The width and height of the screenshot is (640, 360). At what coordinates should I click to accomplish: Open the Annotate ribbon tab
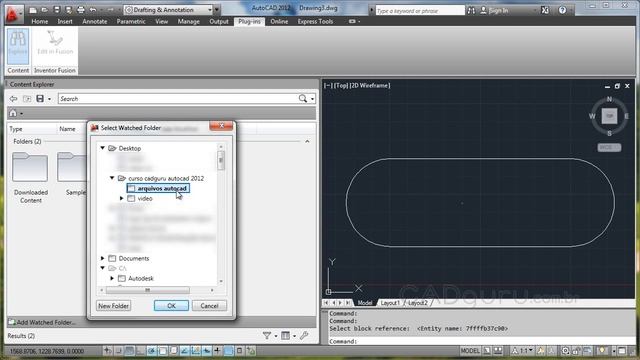click(x=95, y=22)
